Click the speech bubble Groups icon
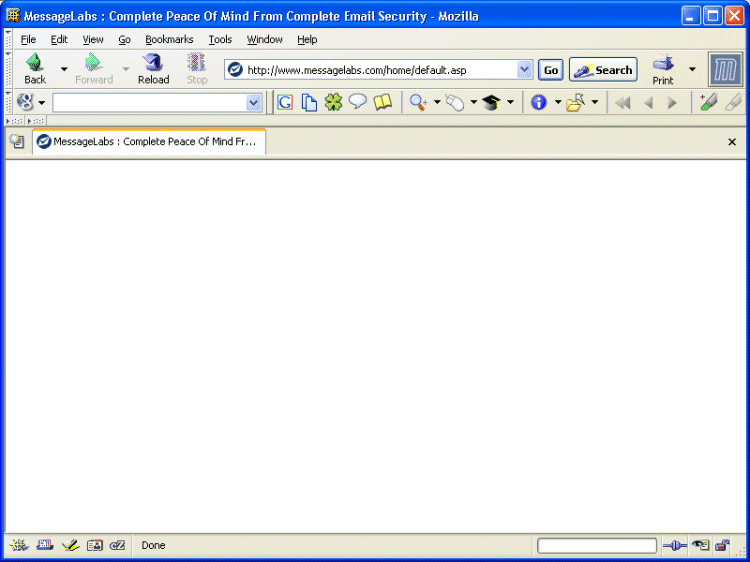Image resolution: width=750 pixels, height=562 pixels. pyautogui.click(x=357, y=102)
